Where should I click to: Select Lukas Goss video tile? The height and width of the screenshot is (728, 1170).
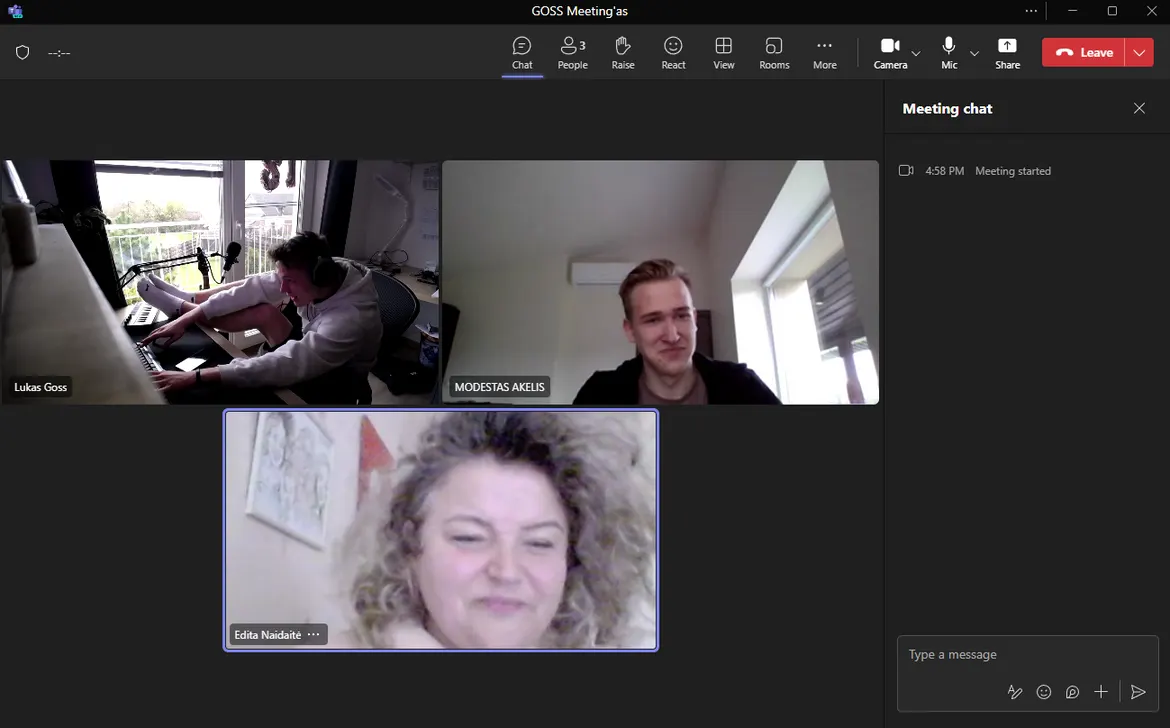220,282
